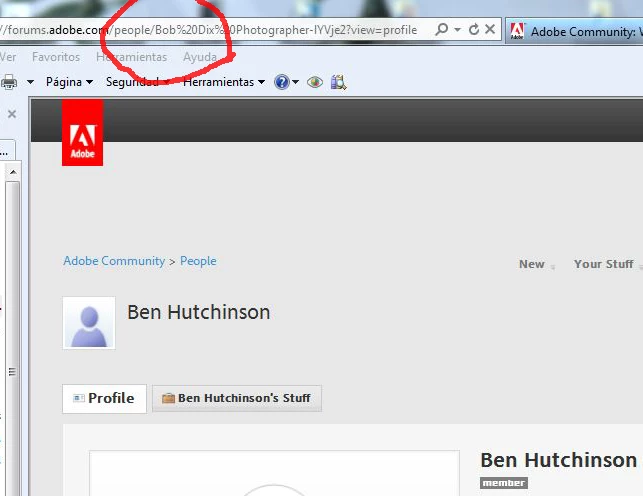
Task: Click Ben Hutchinson's avatar image
Action: pos(89,323)
